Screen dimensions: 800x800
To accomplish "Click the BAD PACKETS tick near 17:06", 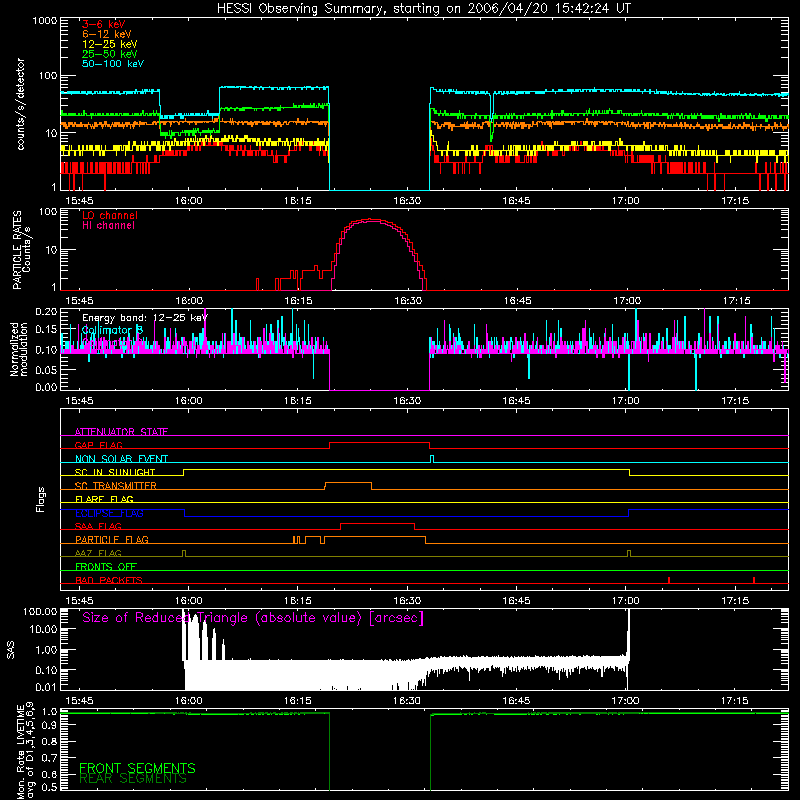I will click(668, 580).
